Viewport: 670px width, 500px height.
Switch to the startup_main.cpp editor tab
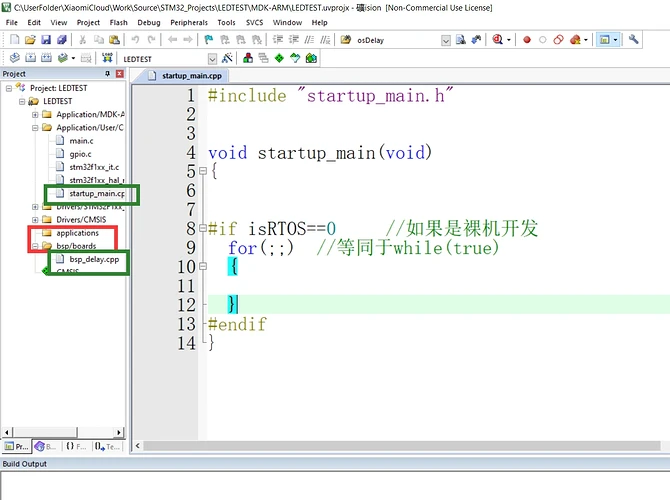click(x=190, y=75)
